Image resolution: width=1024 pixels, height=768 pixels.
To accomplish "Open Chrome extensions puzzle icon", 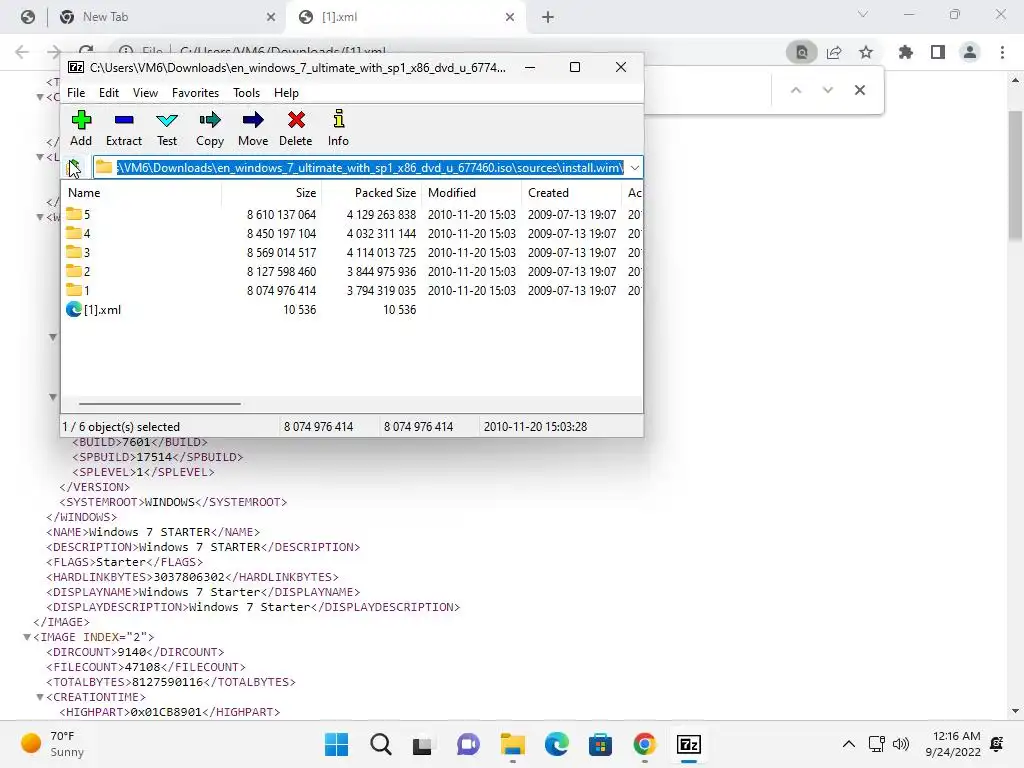I will pos(906,52).
